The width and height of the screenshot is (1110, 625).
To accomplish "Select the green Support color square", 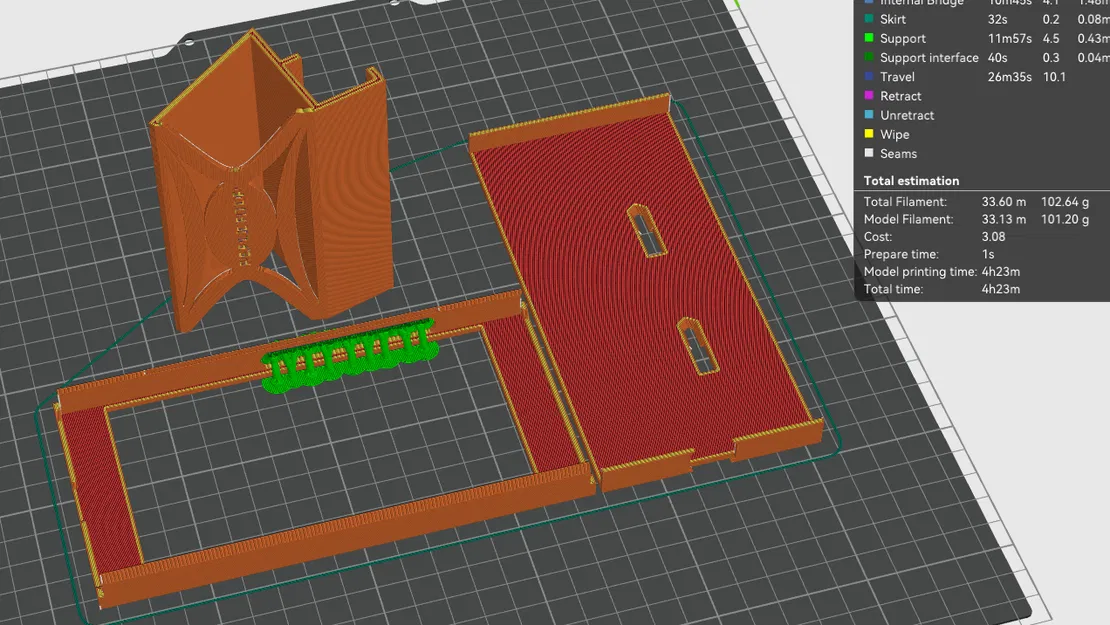I will pos(868,37).
